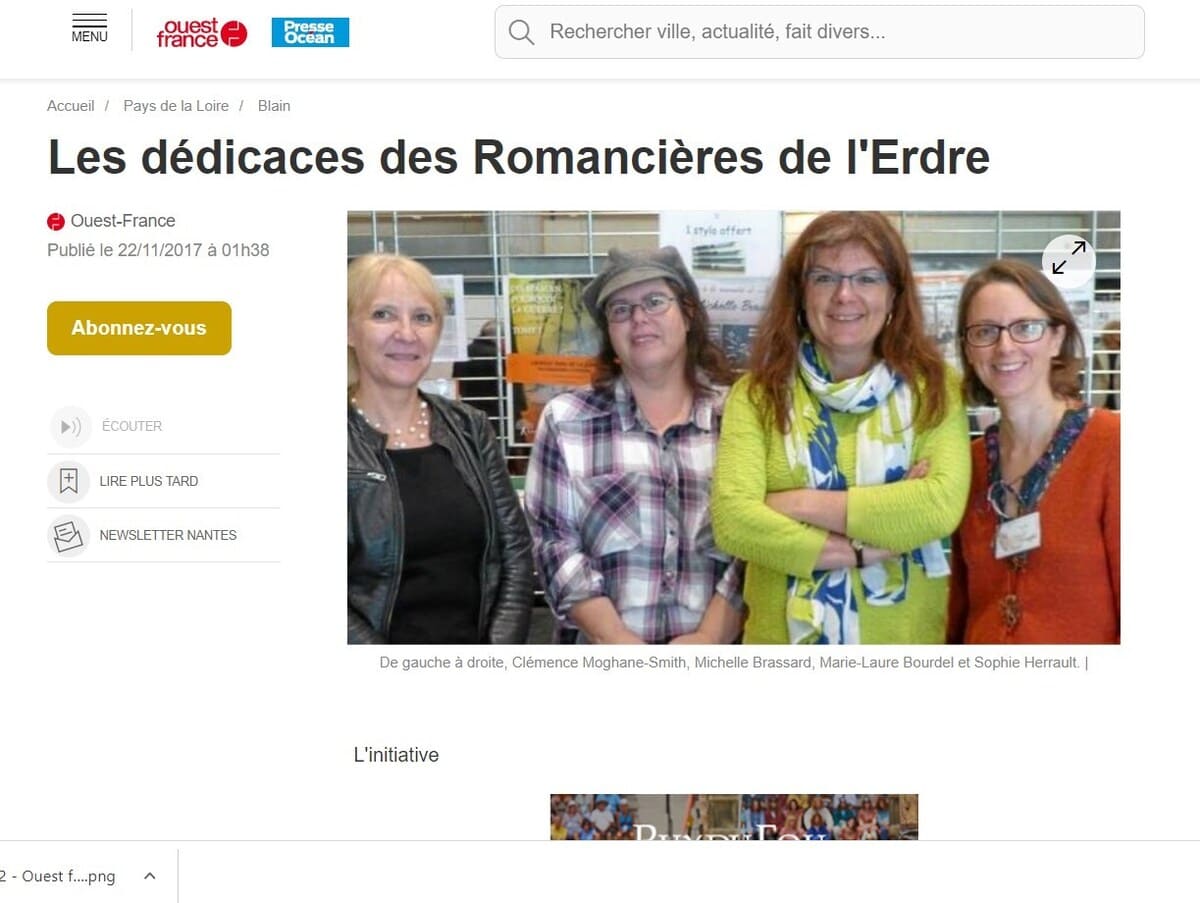Image resolution: width=1200 pixels, height=903 pixels.
Task: Open the hamburger MENU icon
Action: click(x=89, y=28)
